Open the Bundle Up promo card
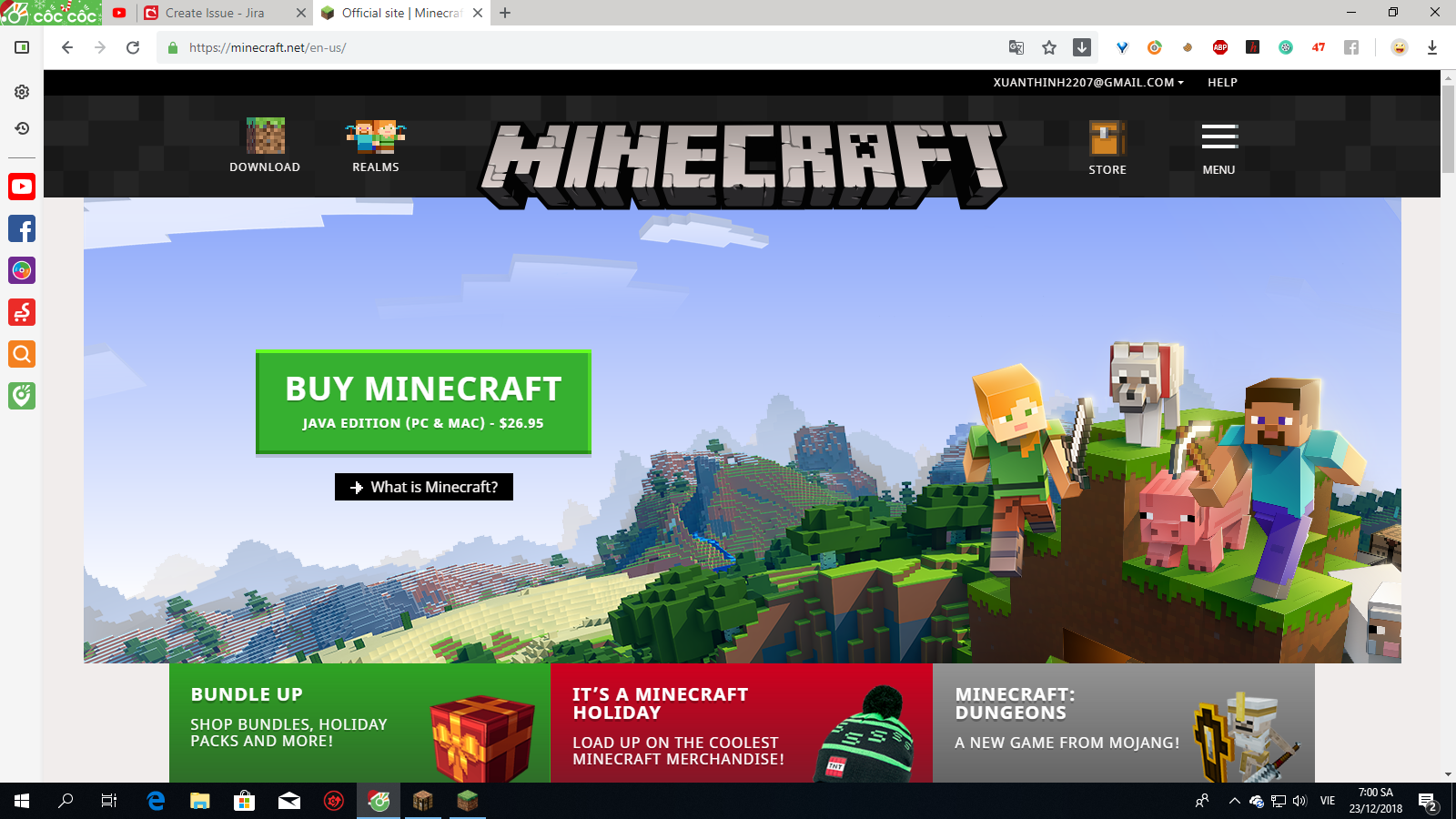Viewport: 1456px width, 819px height. pos(359,723)
